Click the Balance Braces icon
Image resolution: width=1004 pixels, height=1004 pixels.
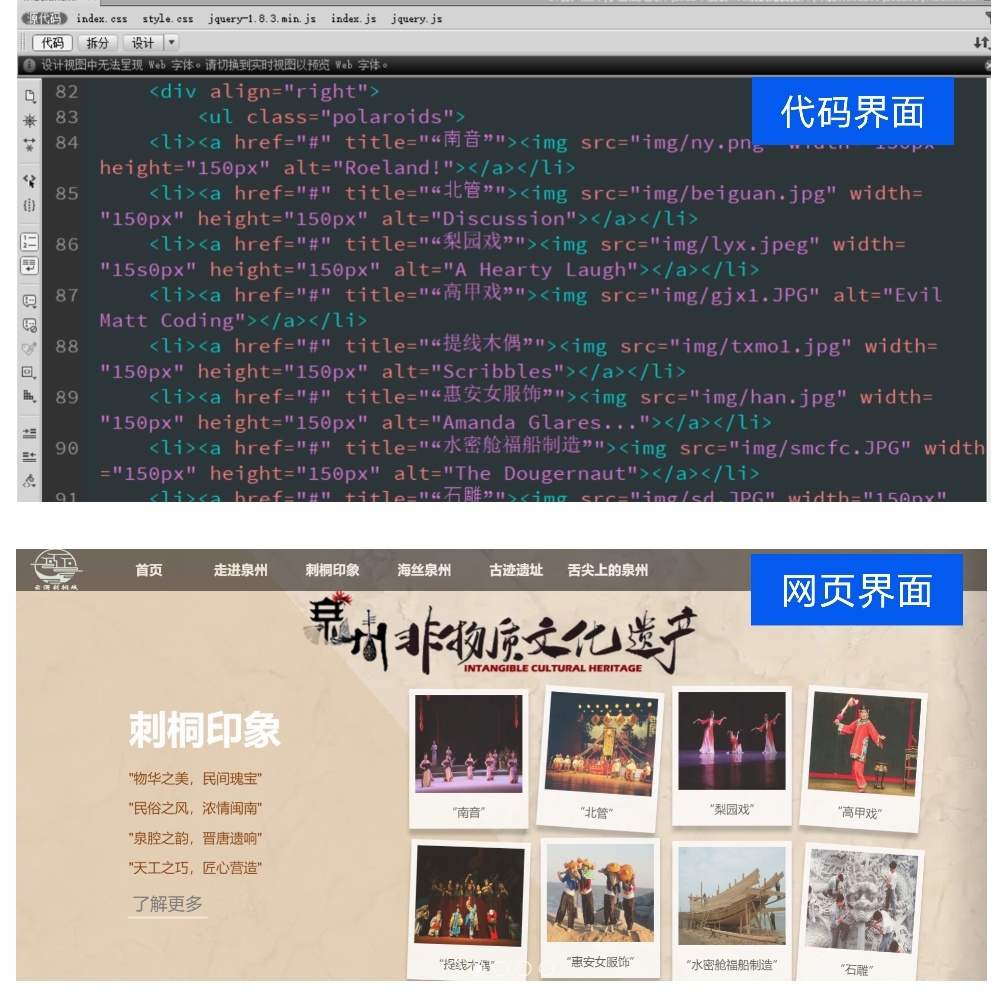pos(30,205)
